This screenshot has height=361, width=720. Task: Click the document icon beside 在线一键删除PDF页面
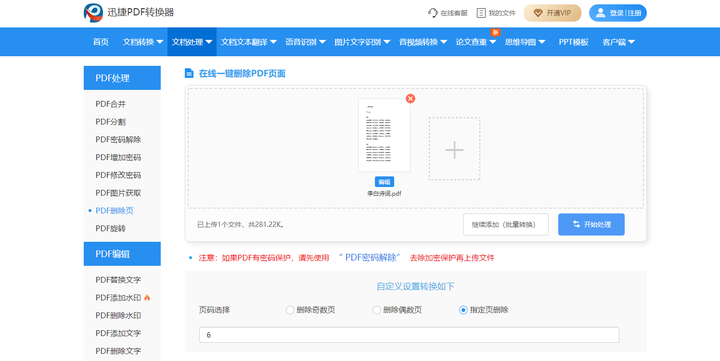(x=189, y=73)
